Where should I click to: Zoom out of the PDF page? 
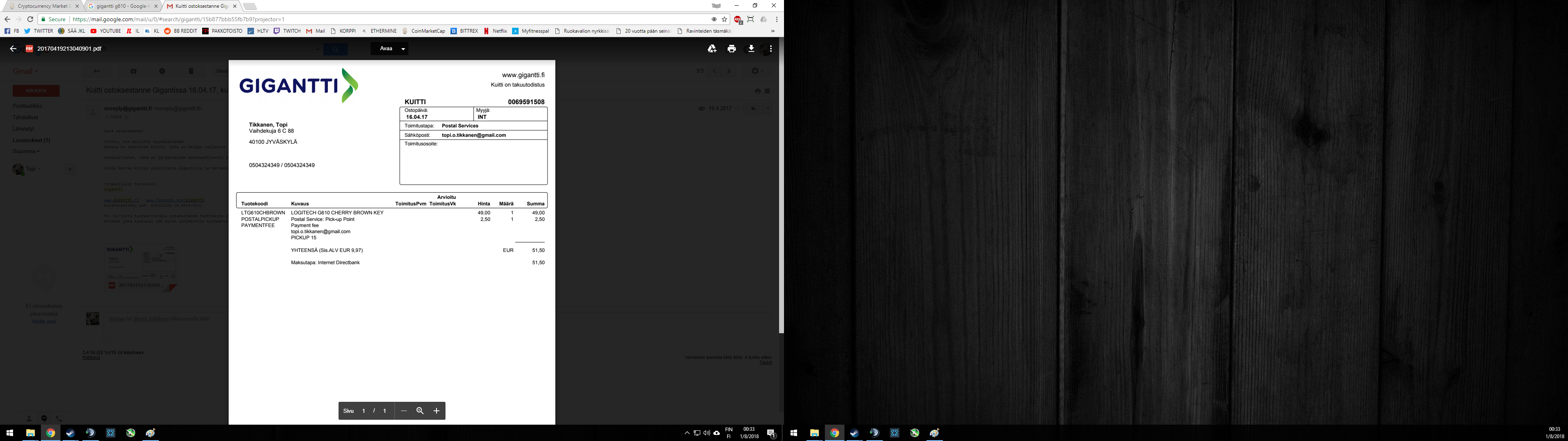tap(403, 411)
